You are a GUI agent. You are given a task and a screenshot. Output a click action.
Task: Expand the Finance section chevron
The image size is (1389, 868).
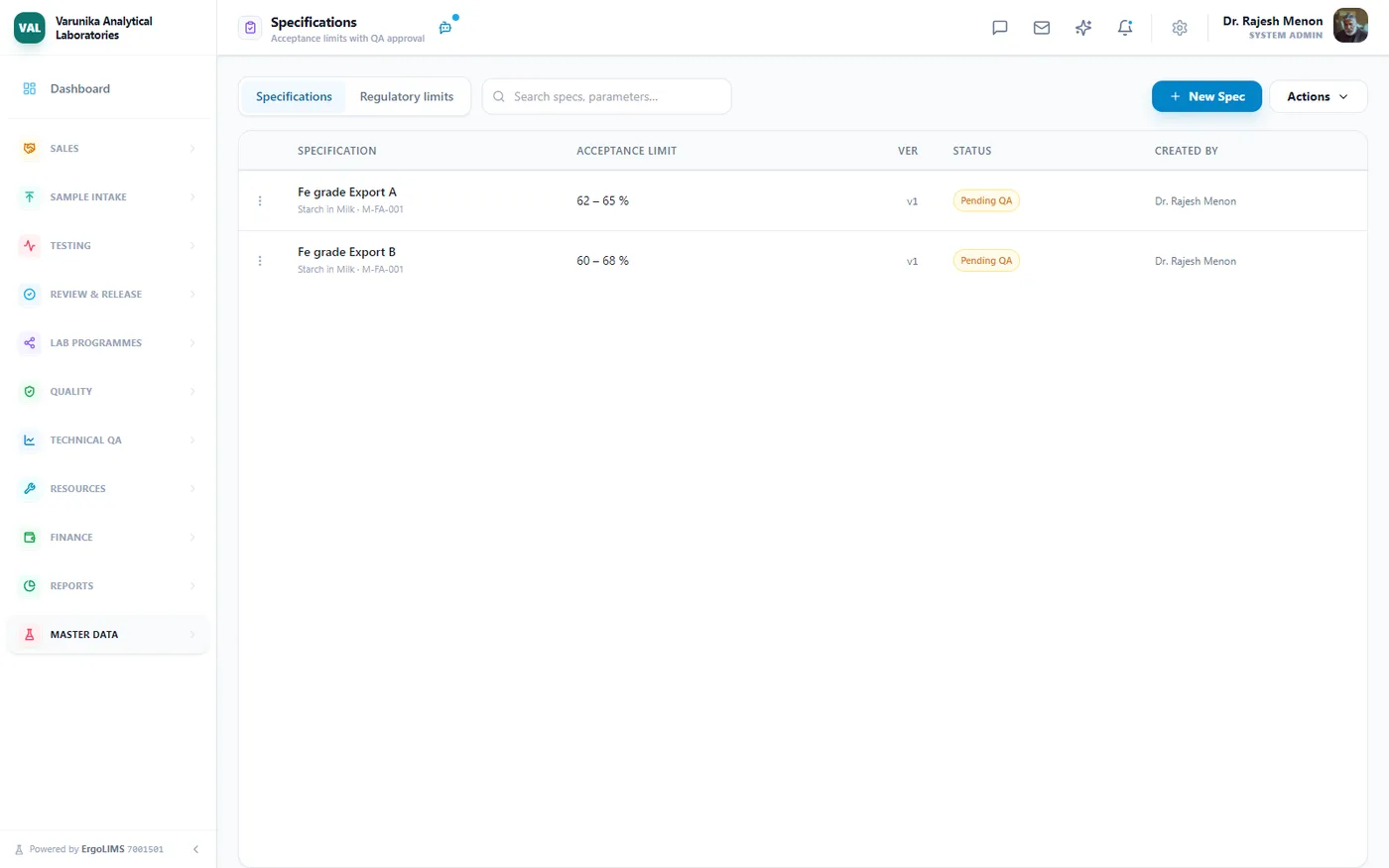click(x=192, y=538)
